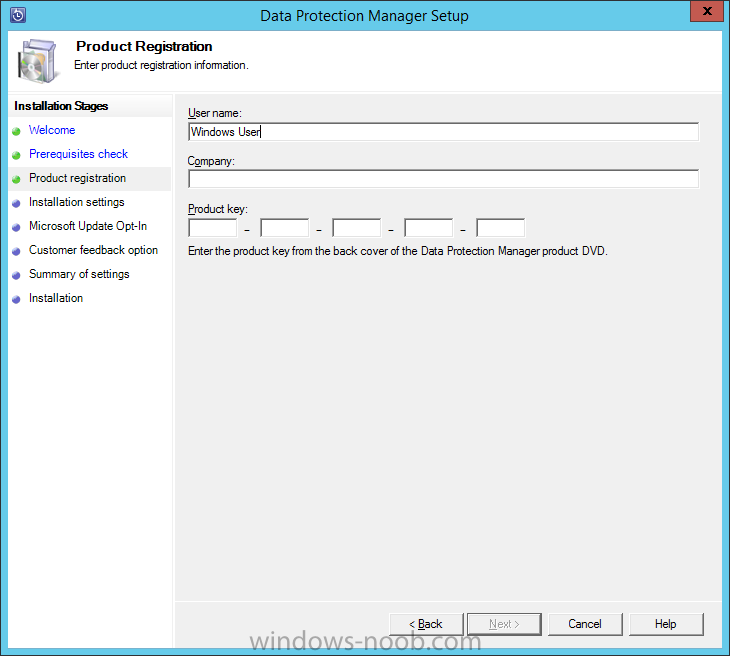Viewport: 730px width, 656px height.
Task: Click 'Enter product registration information.' subtitle
Action: (162, 65)
